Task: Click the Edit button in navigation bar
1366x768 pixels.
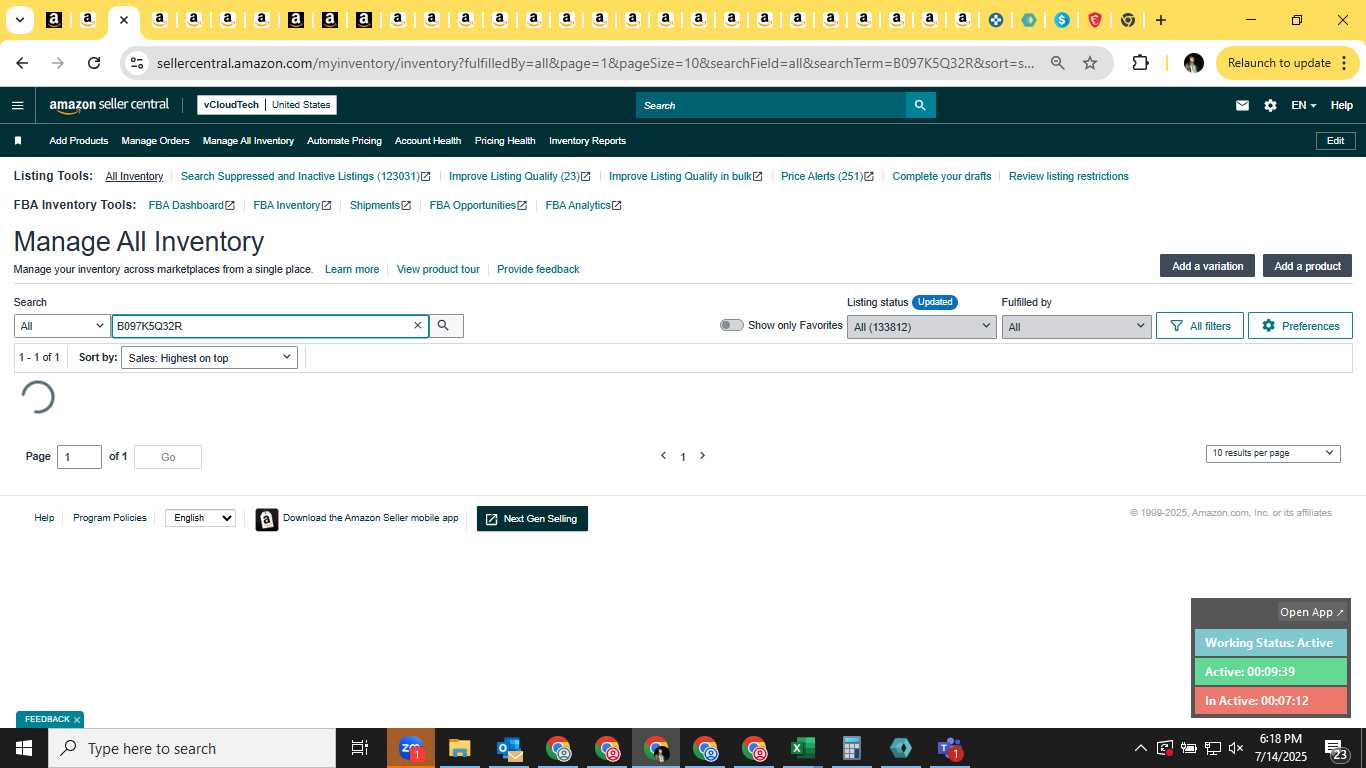Action: (1335, 141)
